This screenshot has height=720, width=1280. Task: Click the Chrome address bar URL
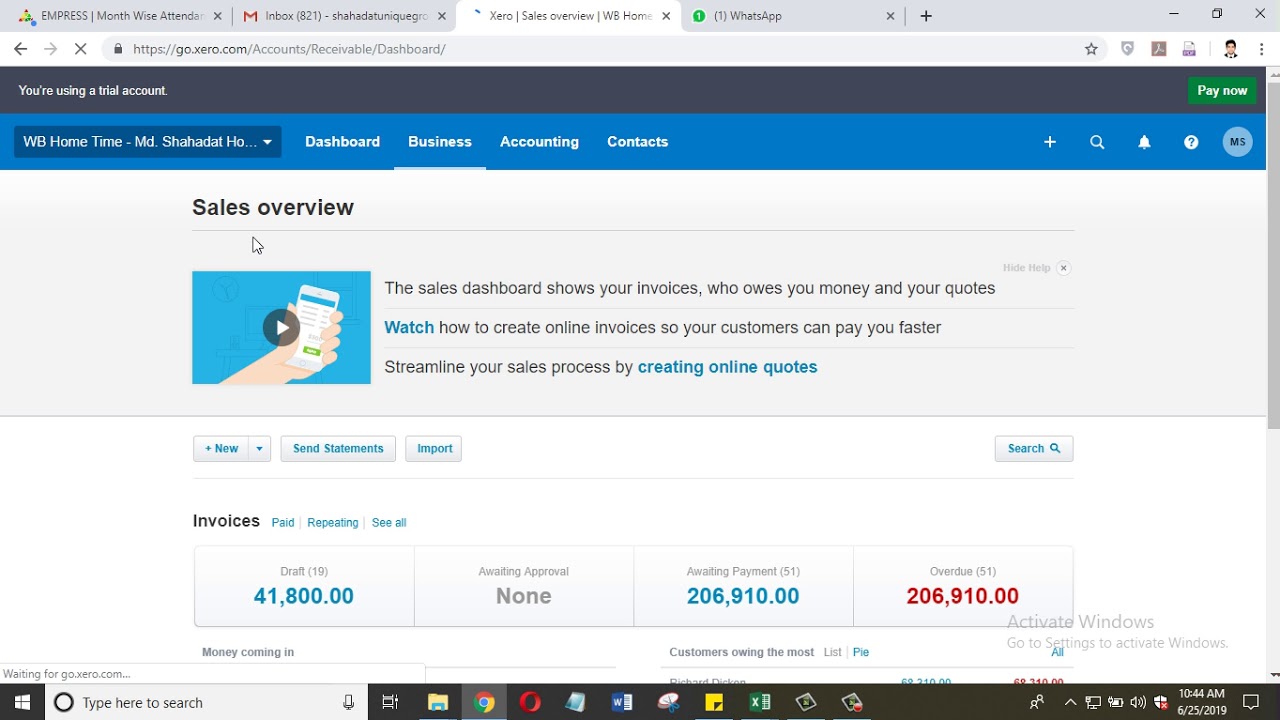(x=289, y=49)
